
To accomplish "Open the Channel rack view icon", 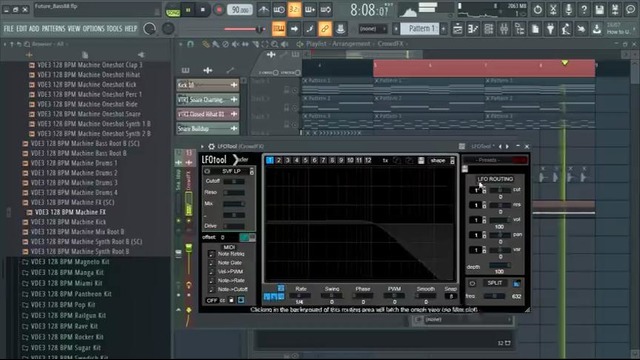I will click(489, 29).
